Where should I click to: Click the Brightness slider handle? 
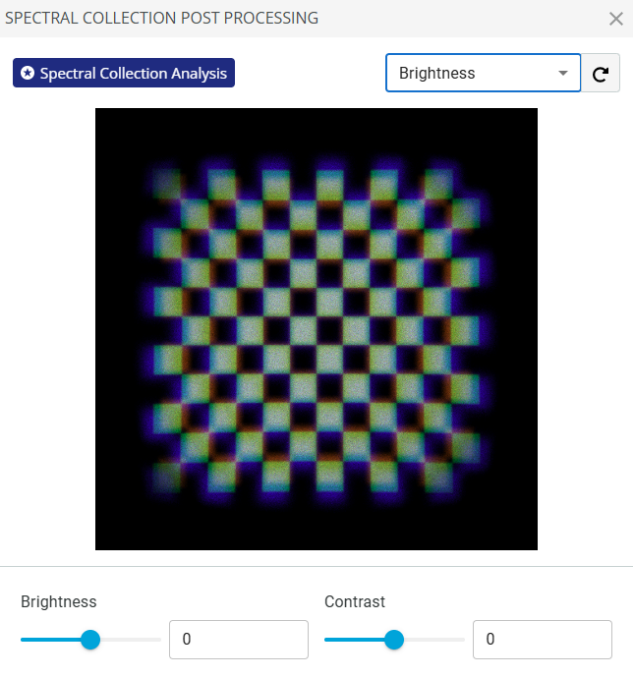pyautogui.click(x=91, y=639)
